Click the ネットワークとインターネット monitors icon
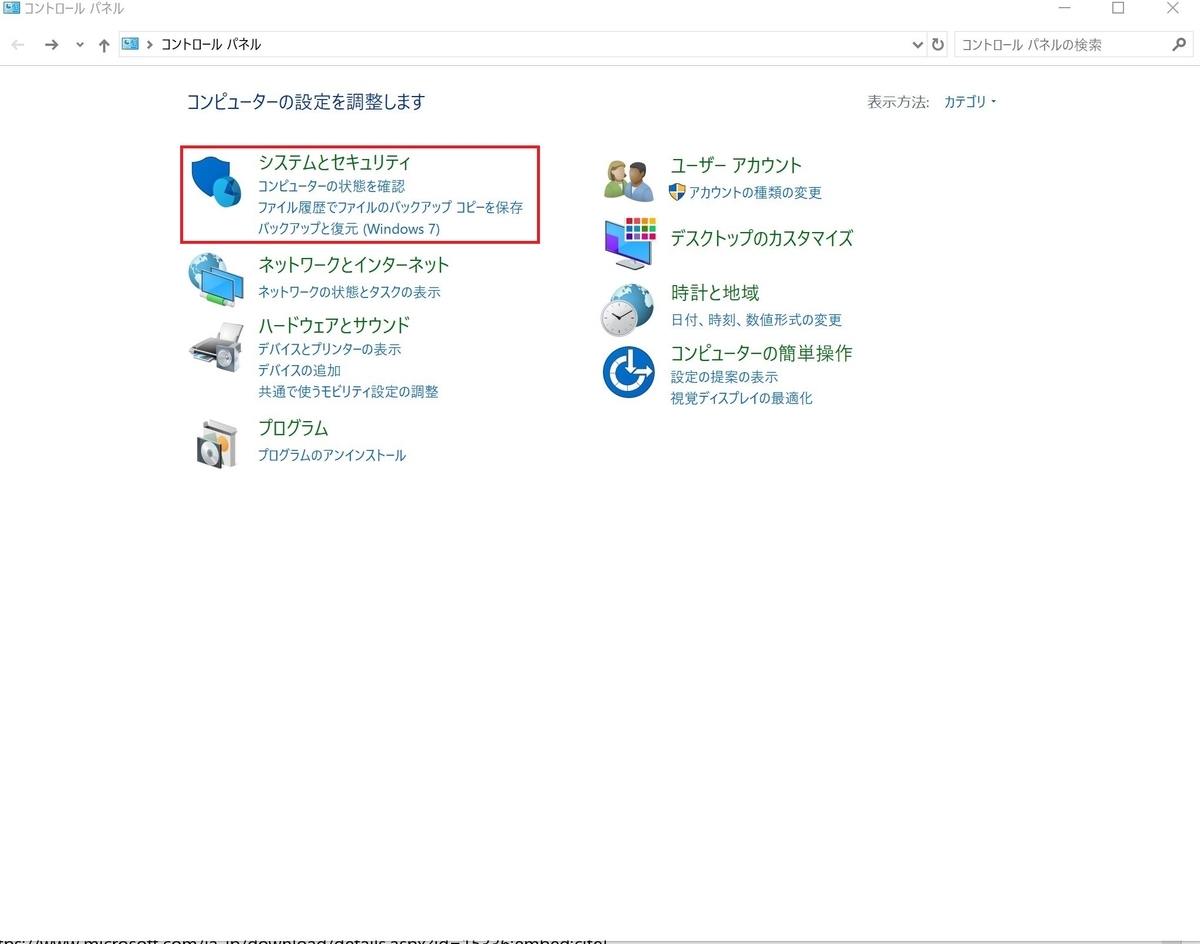The height and width of the screenshot is (944, 1200). tap(215, 279)
